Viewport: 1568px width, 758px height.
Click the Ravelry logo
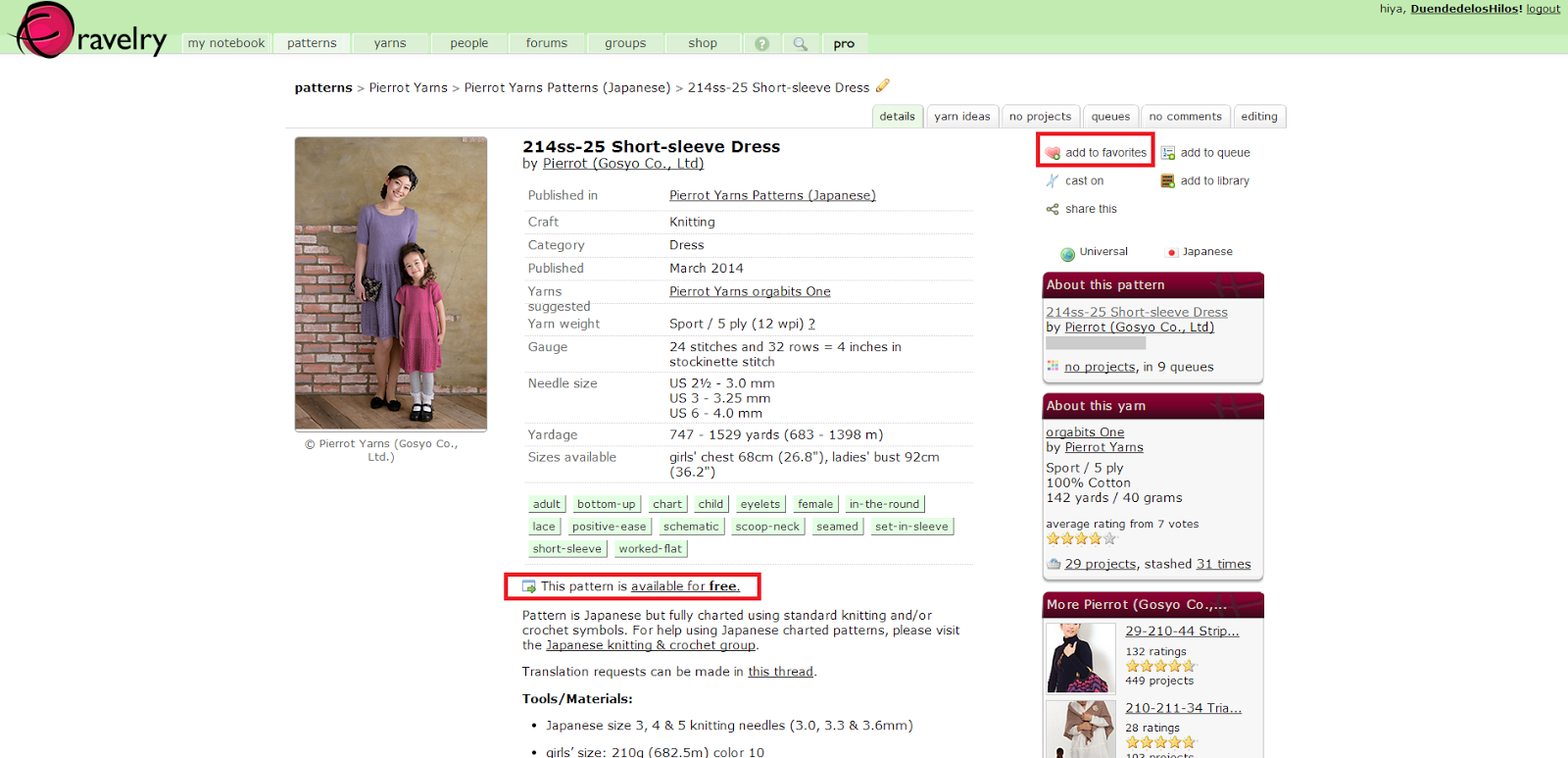88,30
